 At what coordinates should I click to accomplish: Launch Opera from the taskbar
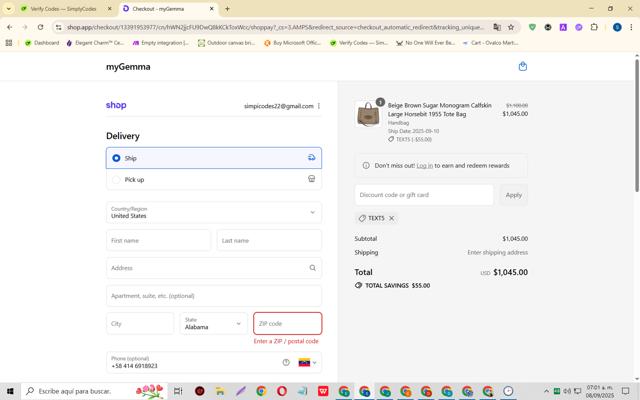282,391
